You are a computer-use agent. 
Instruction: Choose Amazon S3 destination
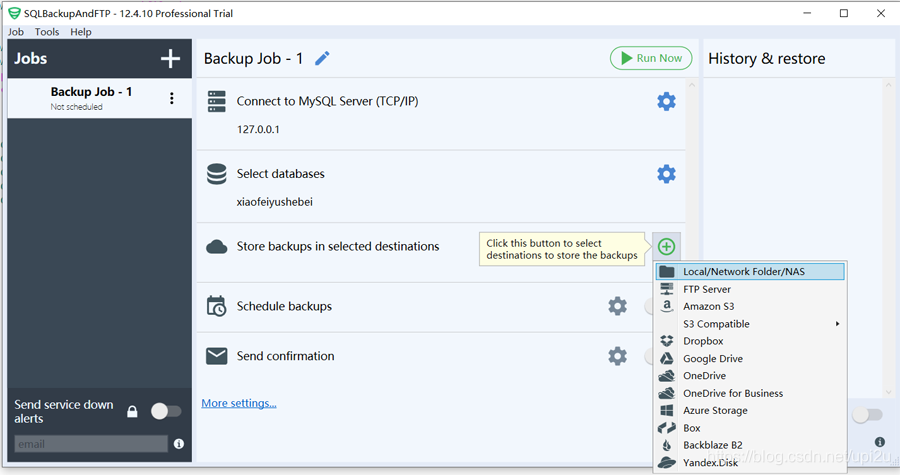(x=750, y=306)
